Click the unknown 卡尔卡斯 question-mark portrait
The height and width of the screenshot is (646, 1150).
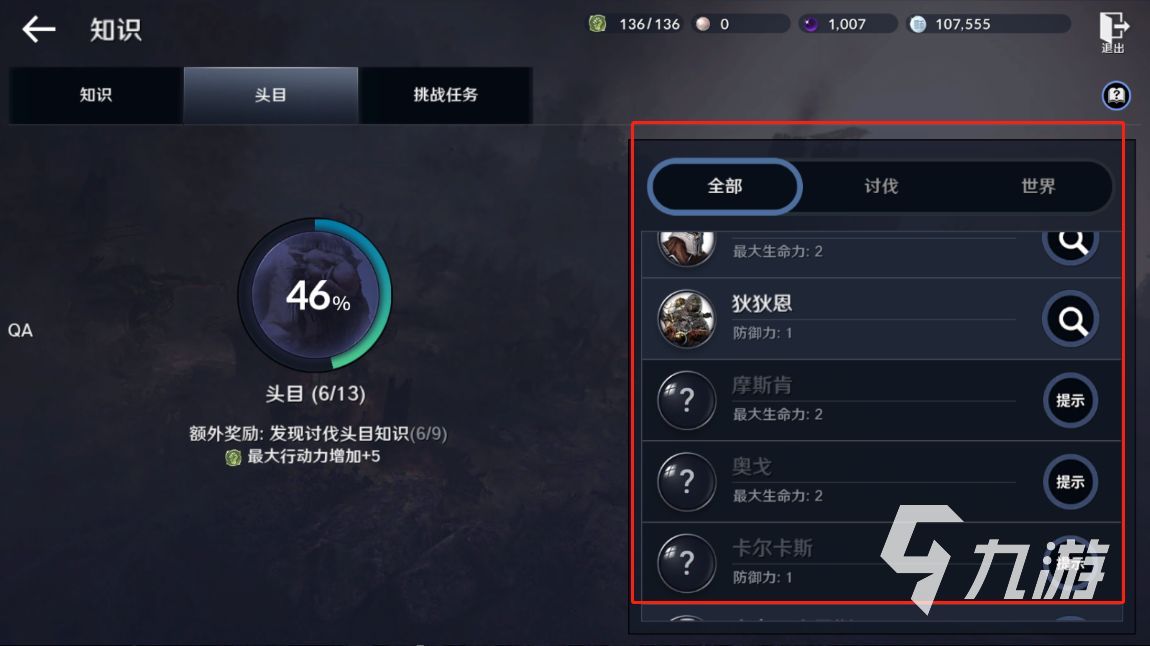686,563
